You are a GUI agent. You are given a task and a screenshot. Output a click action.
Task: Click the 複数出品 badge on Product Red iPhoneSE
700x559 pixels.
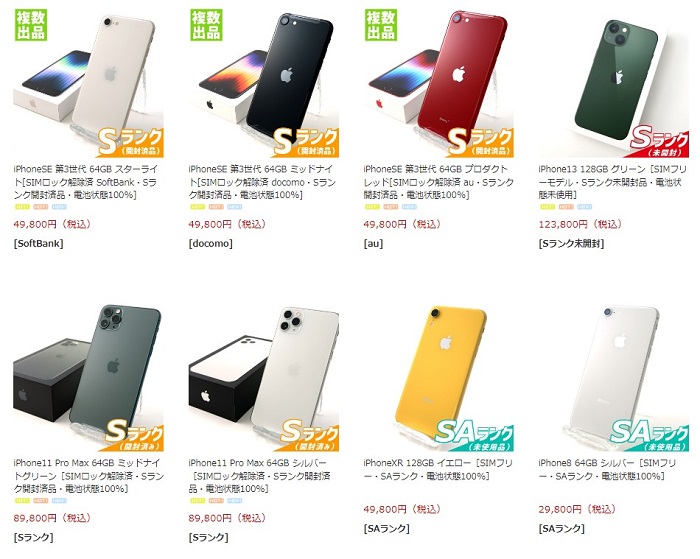coord(381,25)
